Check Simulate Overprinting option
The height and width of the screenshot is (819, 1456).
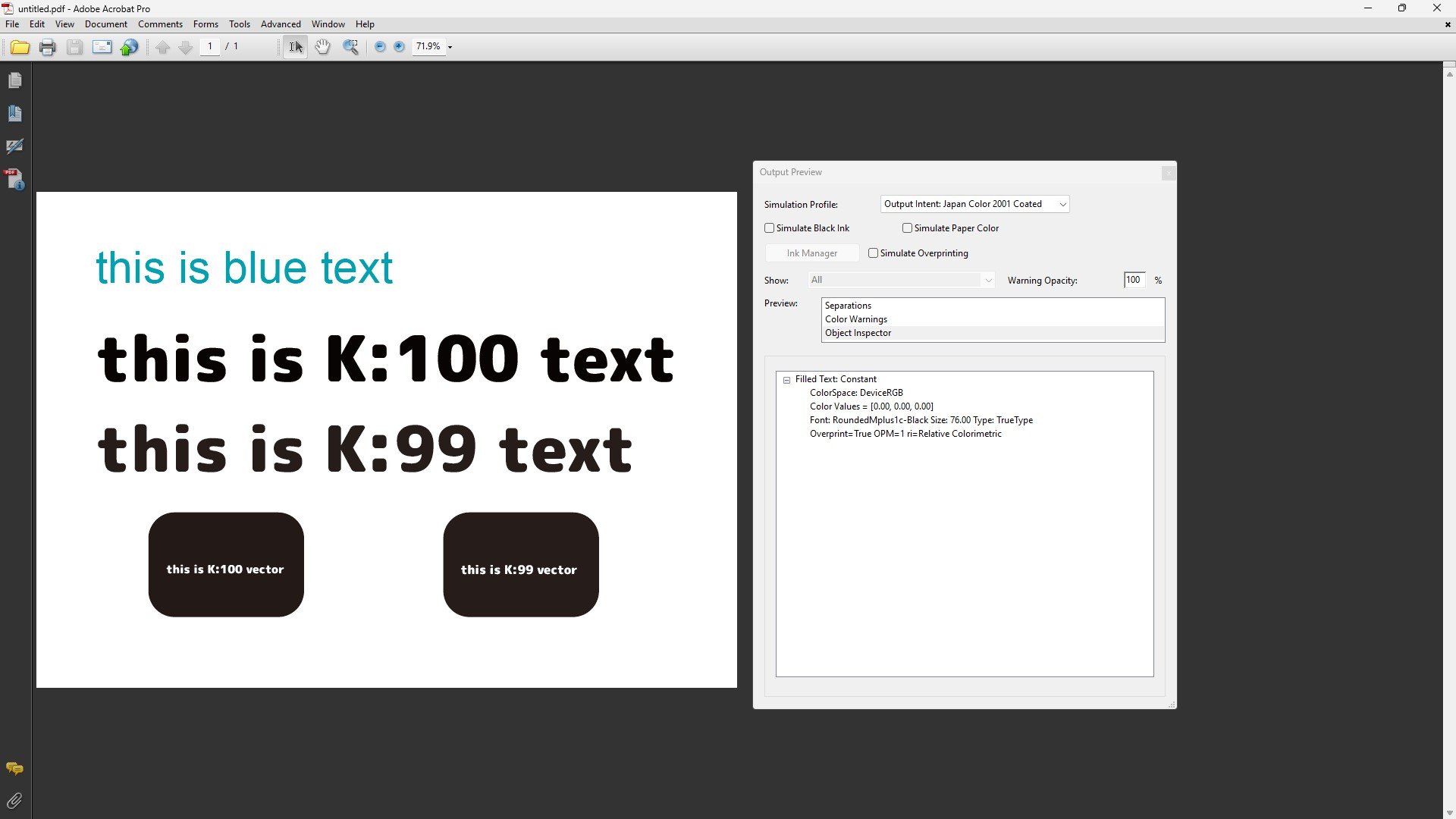tap(874, 253)
